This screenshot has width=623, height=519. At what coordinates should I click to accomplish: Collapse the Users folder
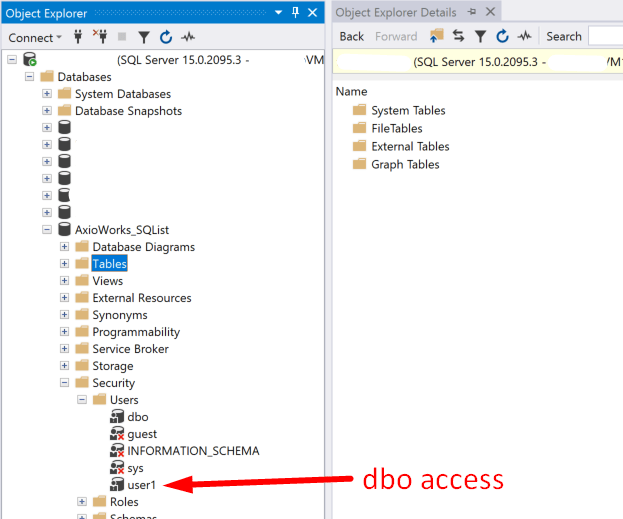(82, 399)
